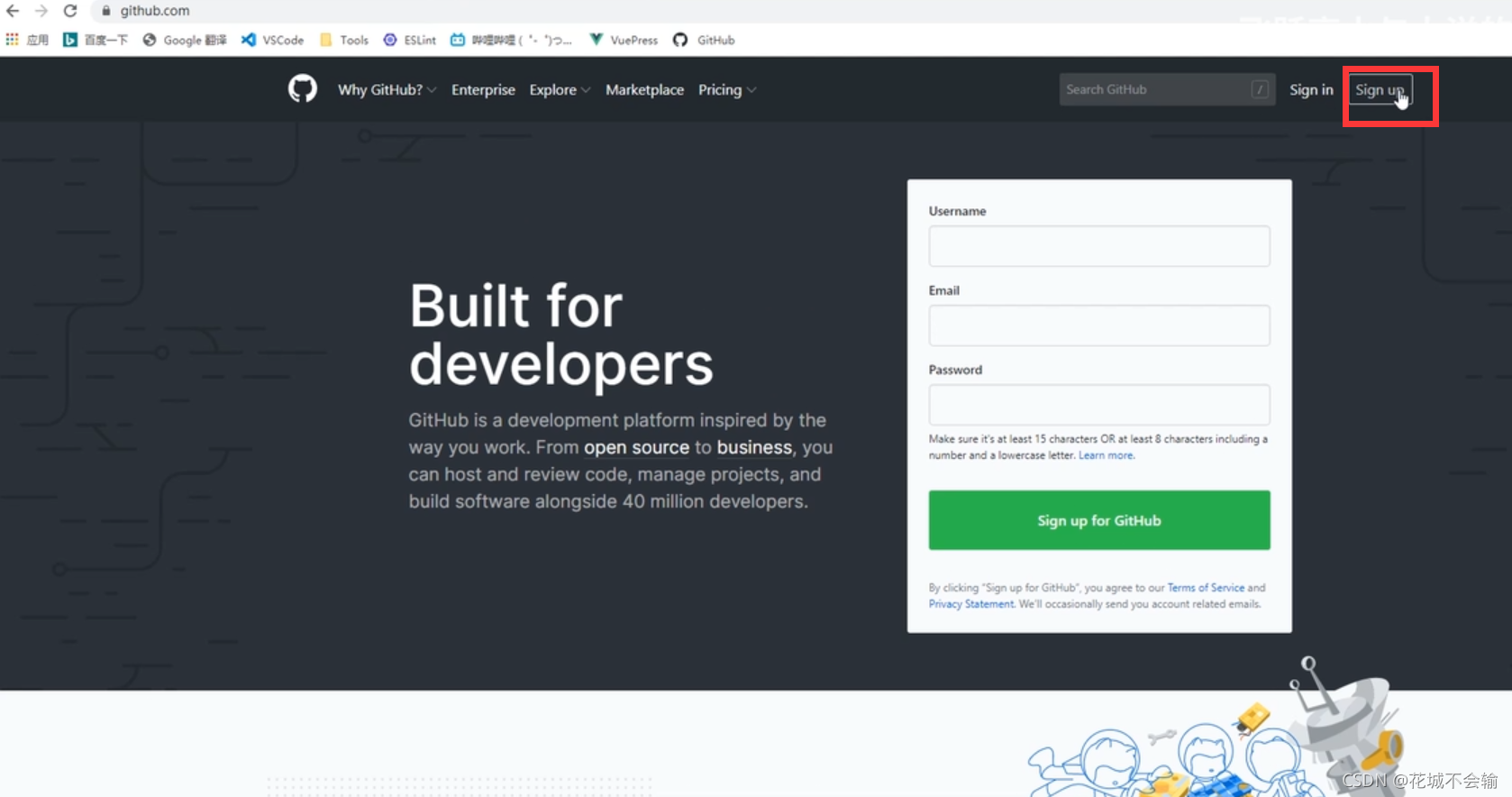
Task: Expand the Explore dropdown menu
Action: tap(560, 89)
